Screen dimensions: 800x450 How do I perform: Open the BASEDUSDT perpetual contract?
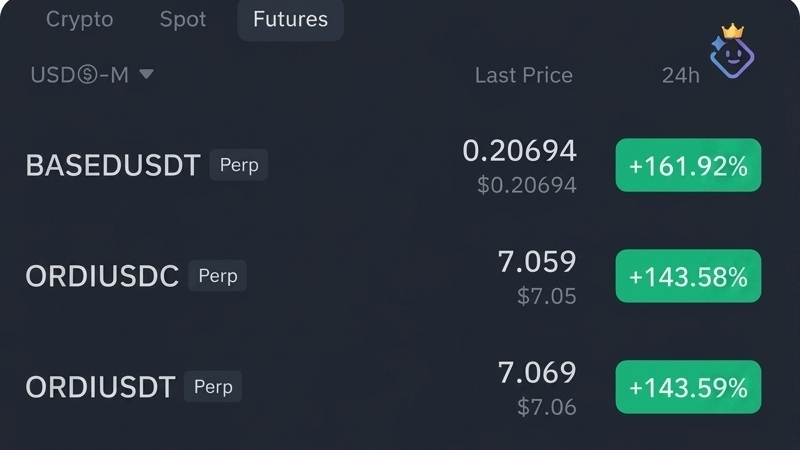pos(113,165)
